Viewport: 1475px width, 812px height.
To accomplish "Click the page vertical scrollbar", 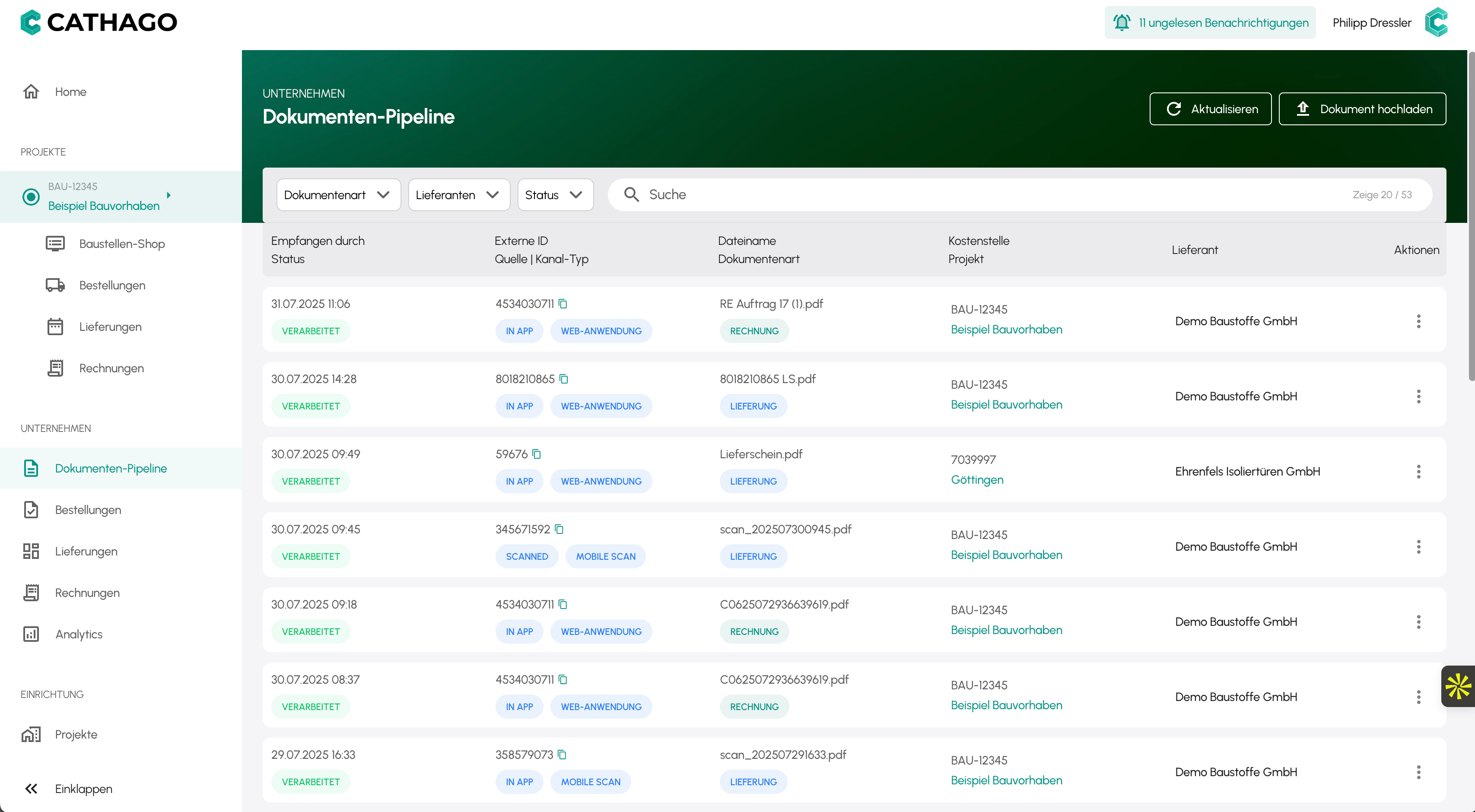I will [1471, 216].
